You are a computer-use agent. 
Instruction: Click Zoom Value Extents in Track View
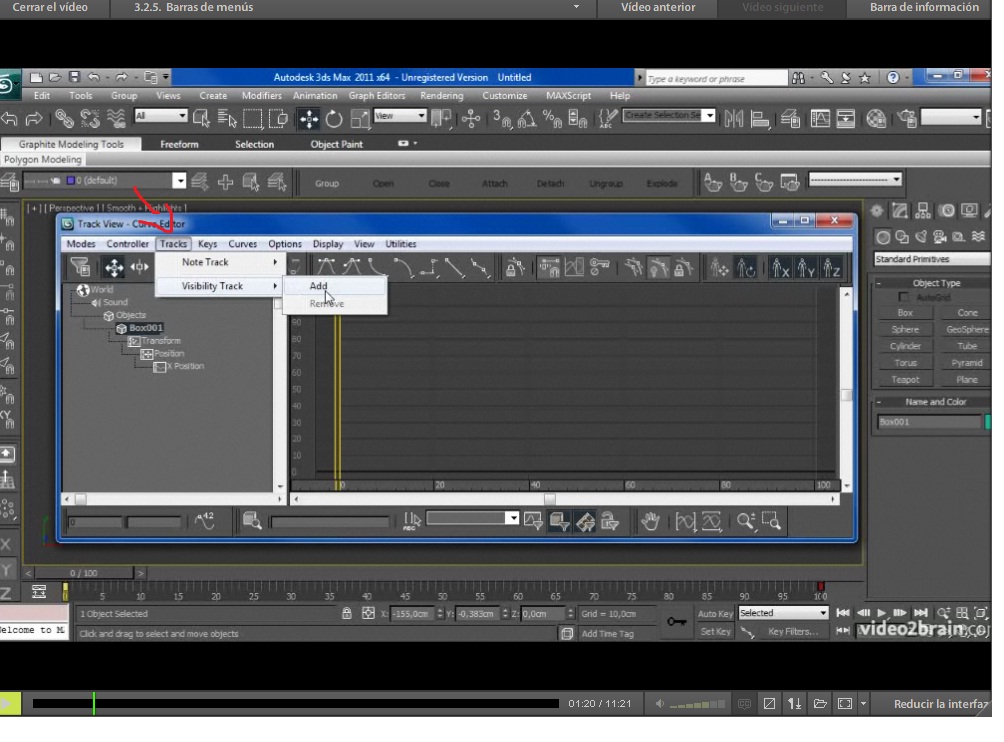coord(711,521)
